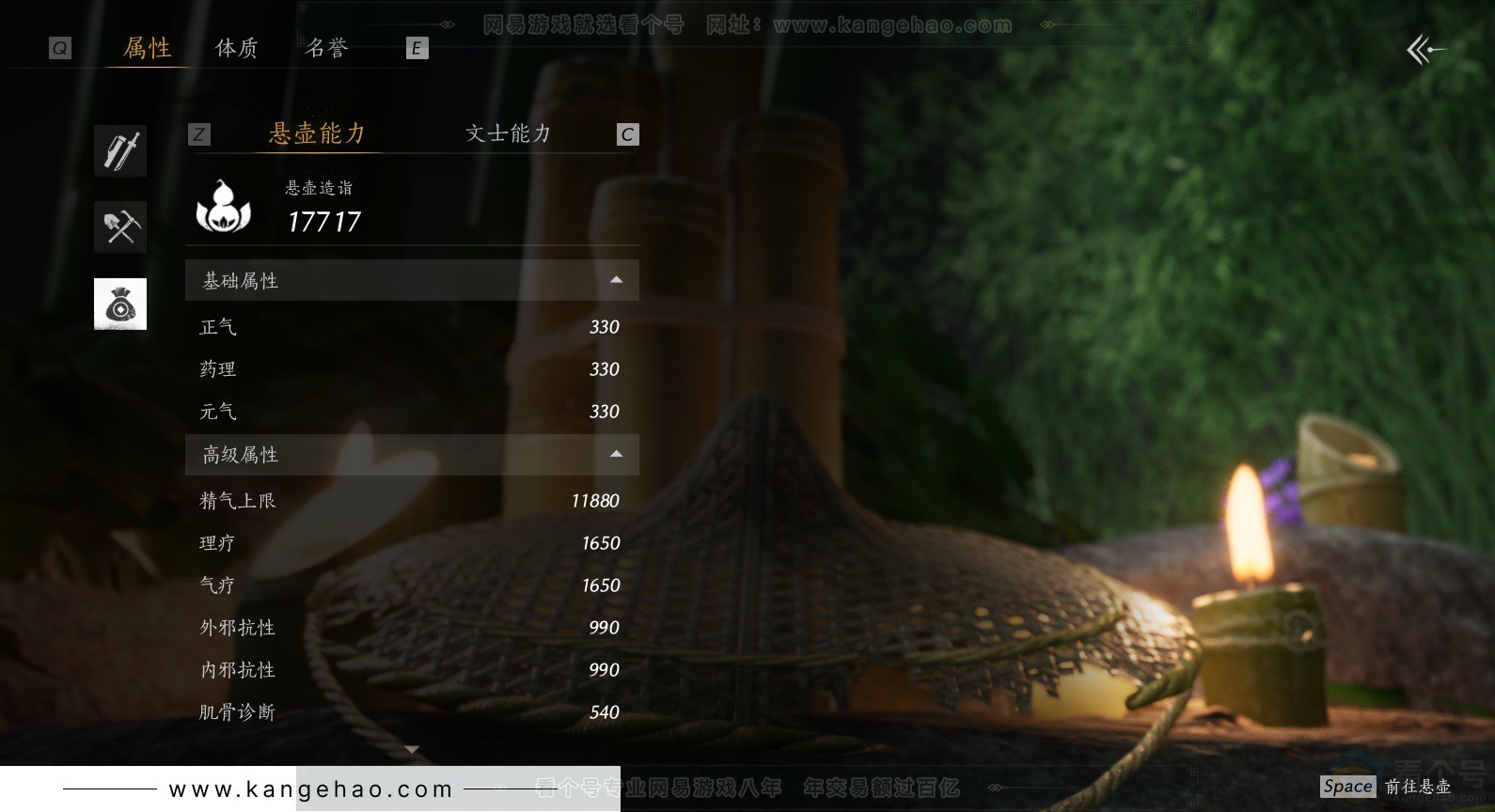Click the Q key hint icon

60,48
